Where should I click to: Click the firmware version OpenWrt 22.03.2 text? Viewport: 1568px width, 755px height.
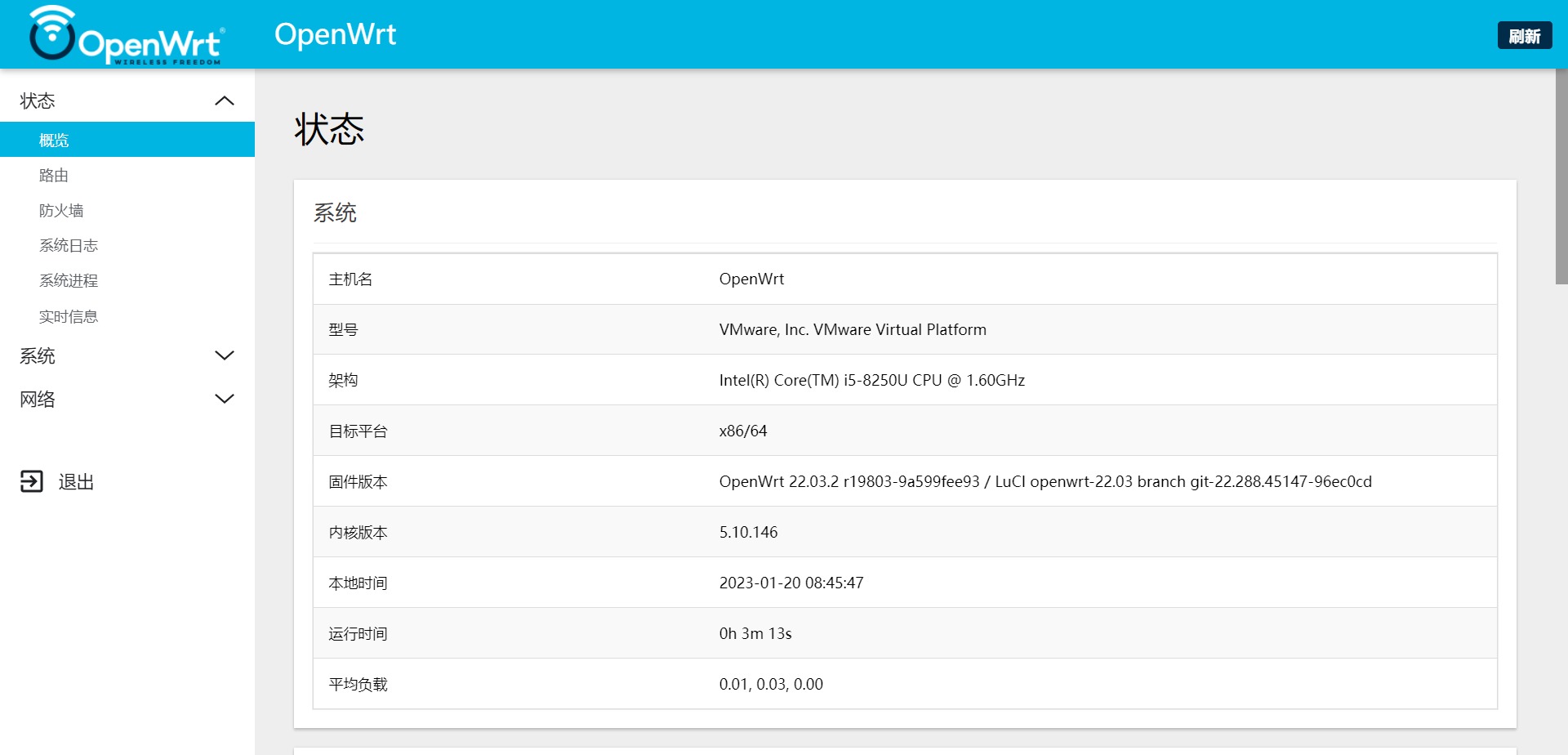[x=1045, y=481]
